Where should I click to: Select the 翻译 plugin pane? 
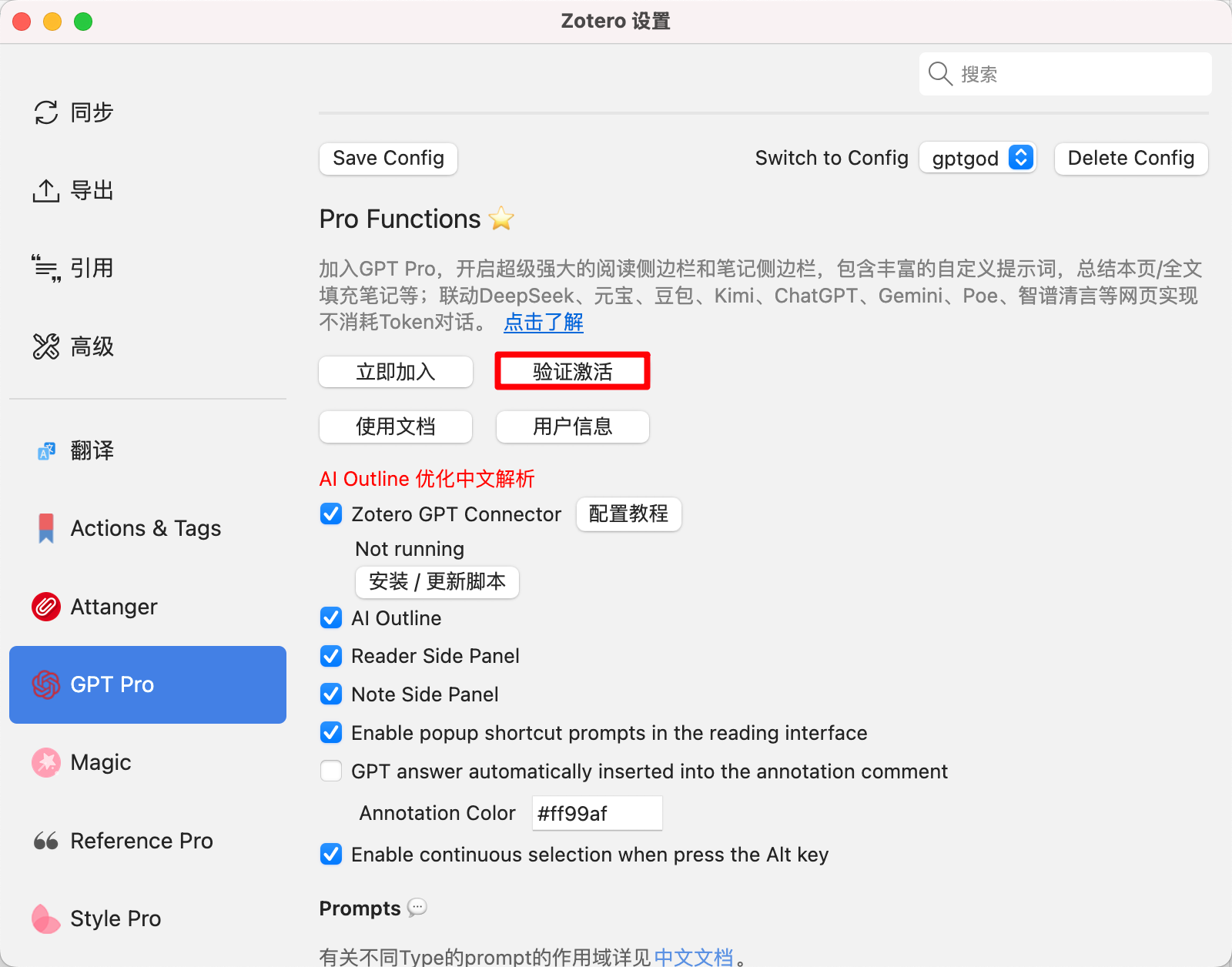tap(92, 450)
